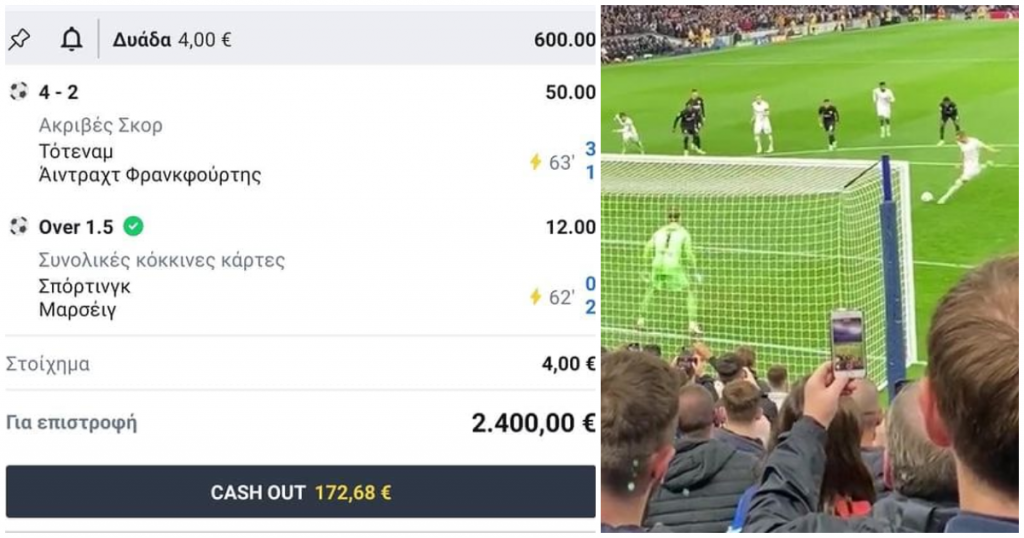Click the football icon beside Over 1.5

19,227
